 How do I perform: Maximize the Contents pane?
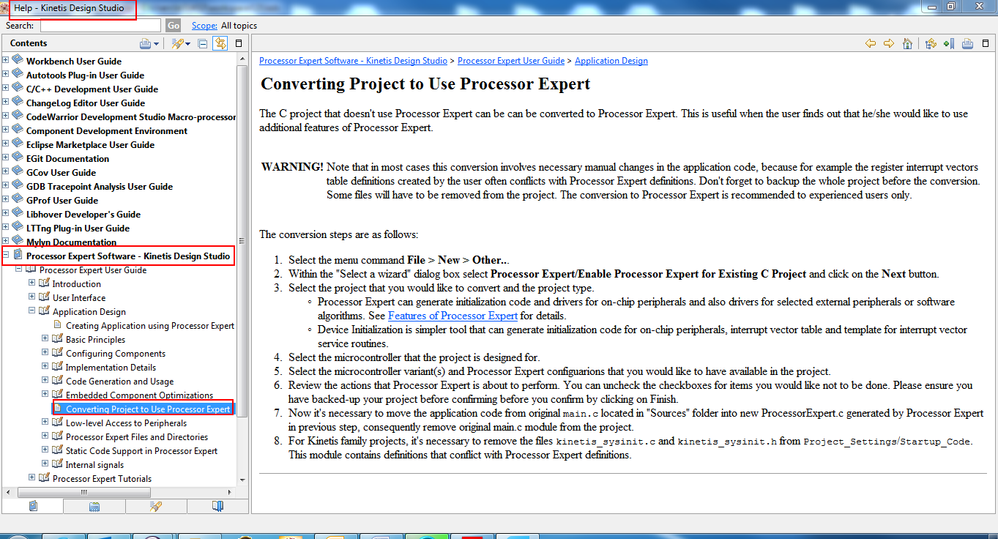pyautogui.click(x=239, y=43)
